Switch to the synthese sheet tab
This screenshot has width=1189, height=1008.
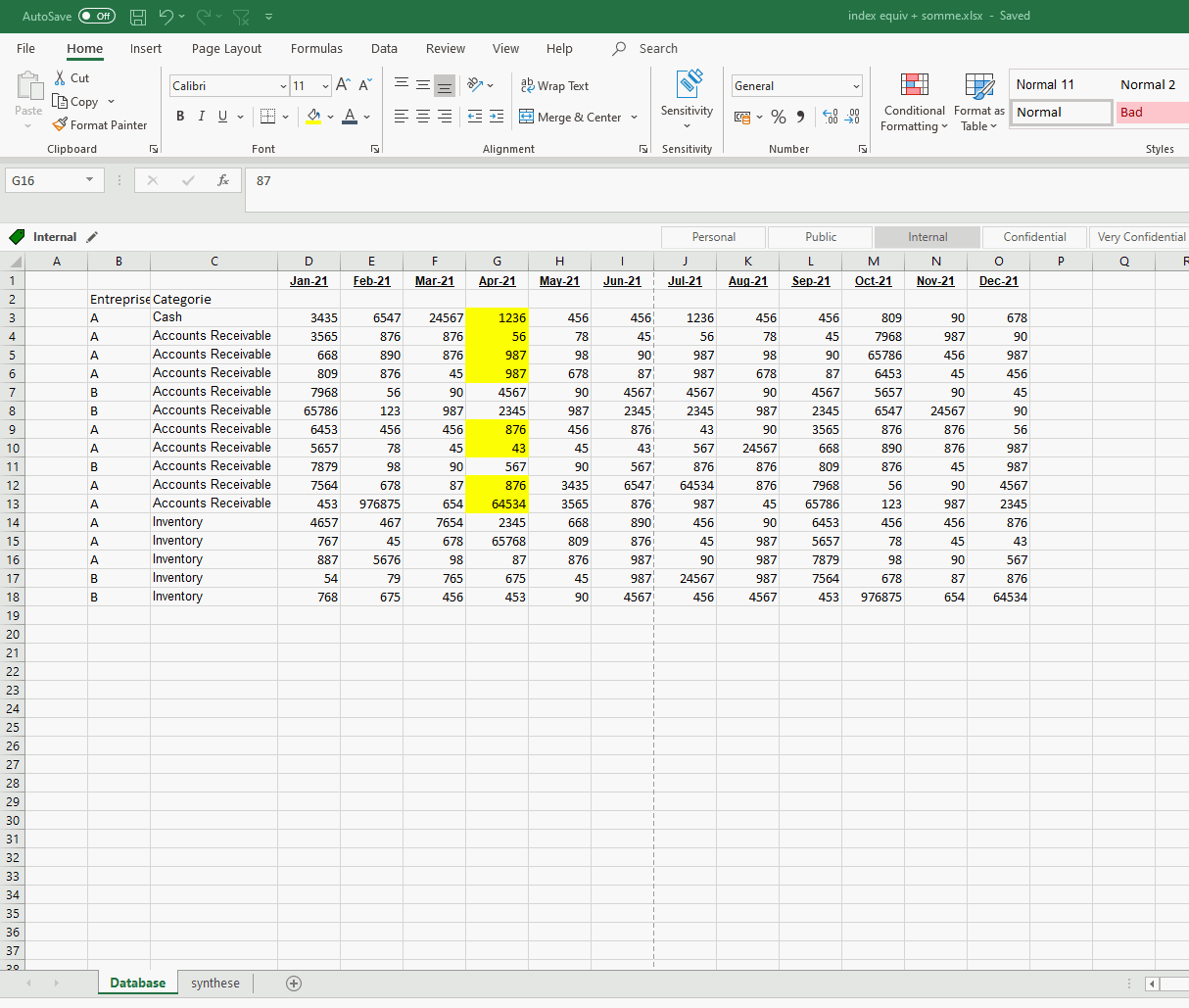coord(214,984)
